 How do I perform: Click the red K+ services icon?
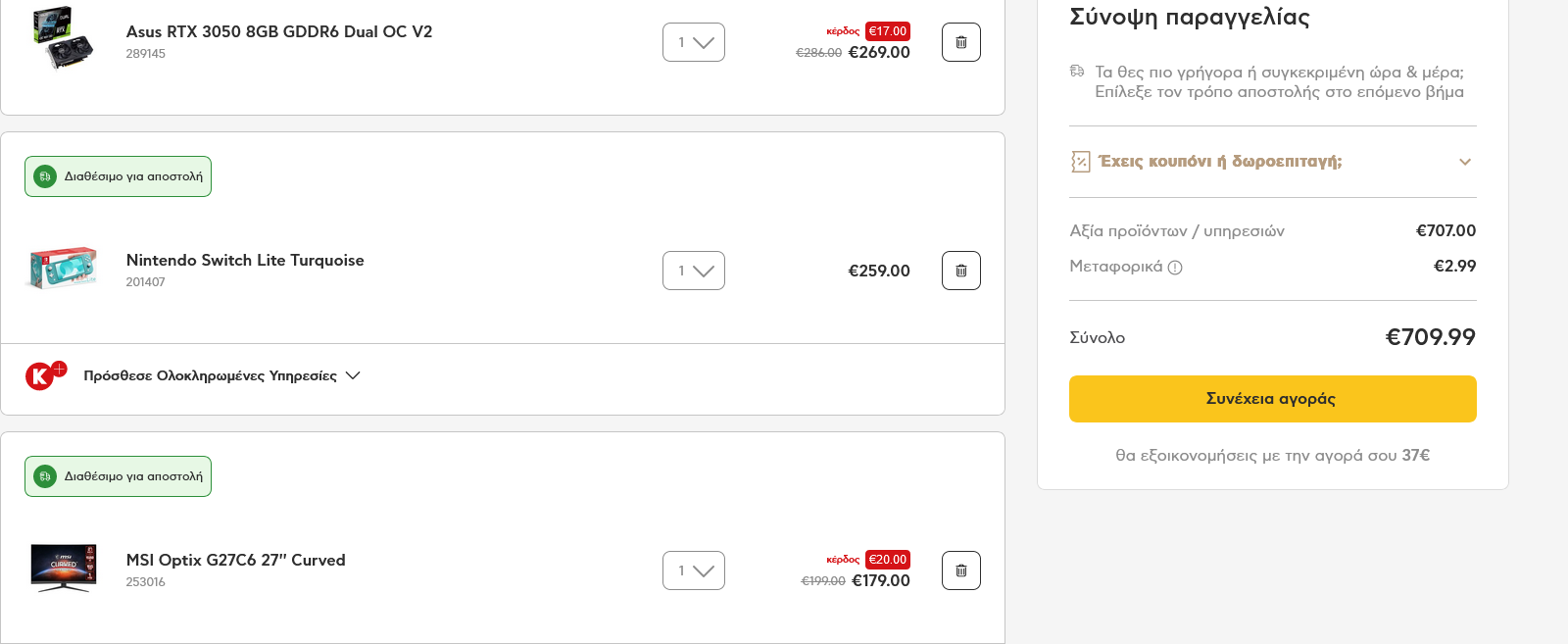click(45, 374)
